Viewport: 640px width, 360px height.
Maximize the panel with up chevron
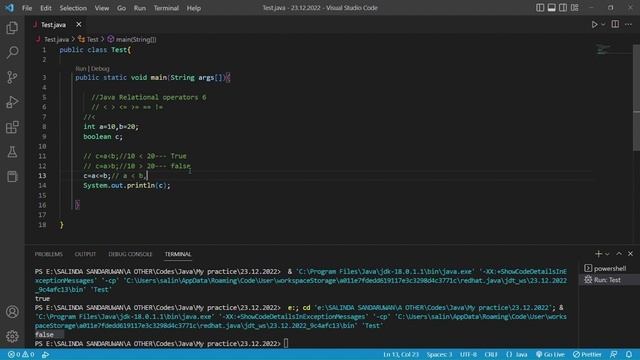[619, 254]
